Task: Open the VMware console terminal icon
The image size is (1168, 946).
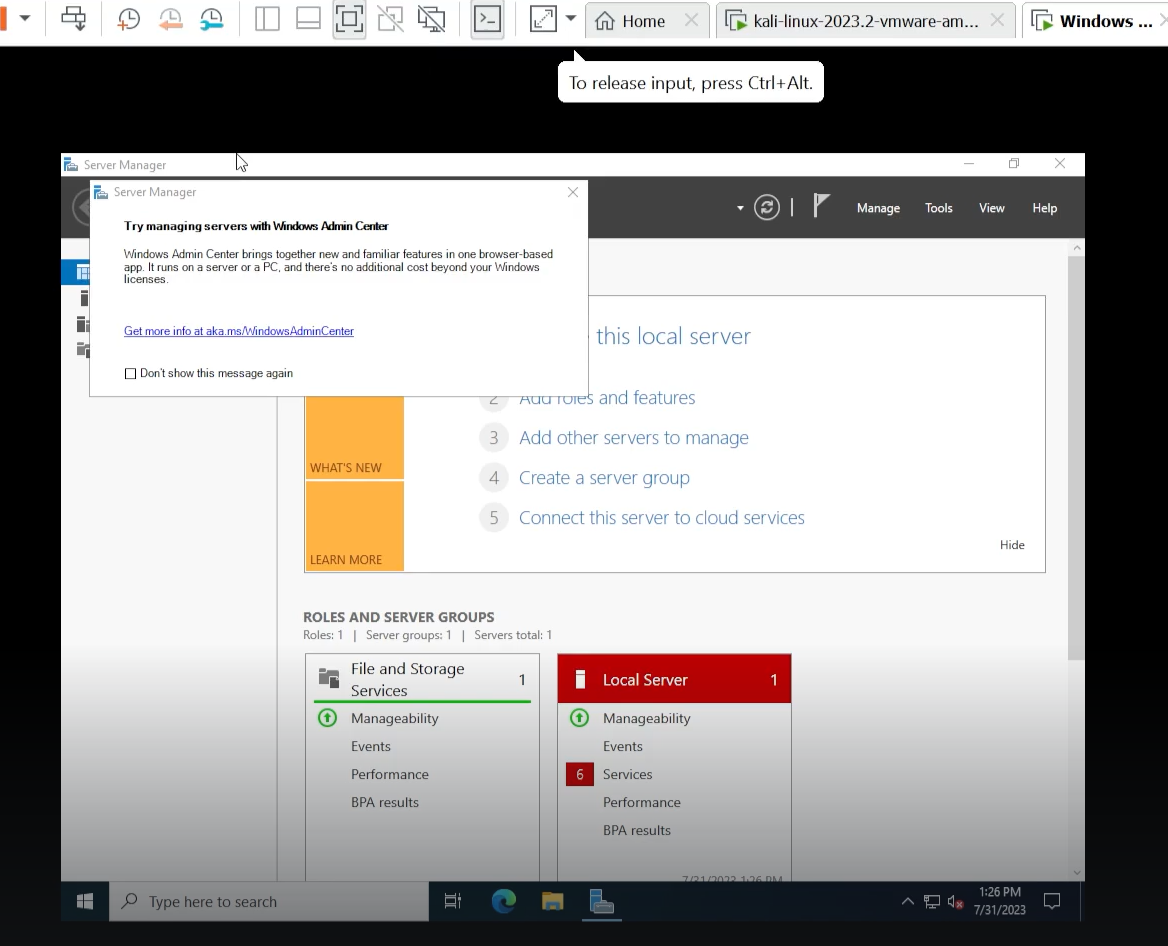Action: tap(487, 19)
